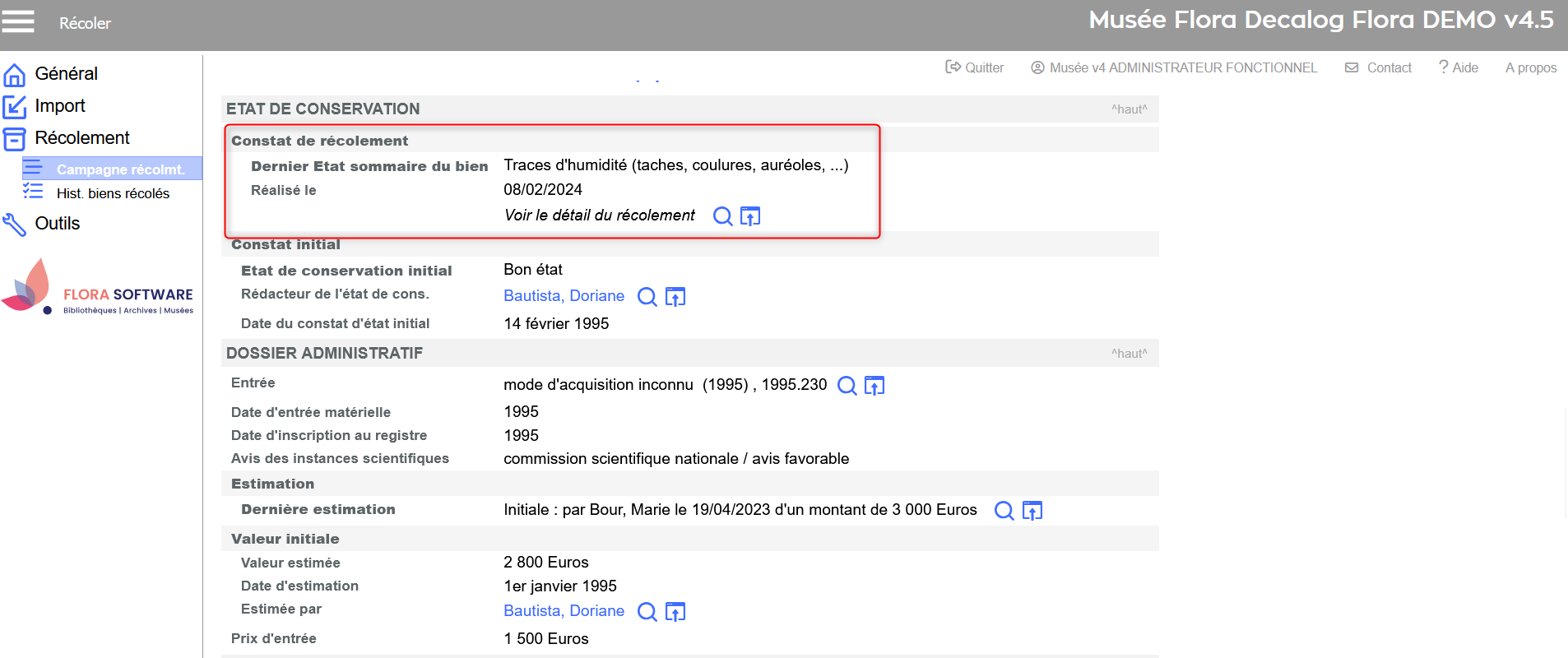
Task: Jump to top via Etat de conservation haut link
Action: 1129,109
